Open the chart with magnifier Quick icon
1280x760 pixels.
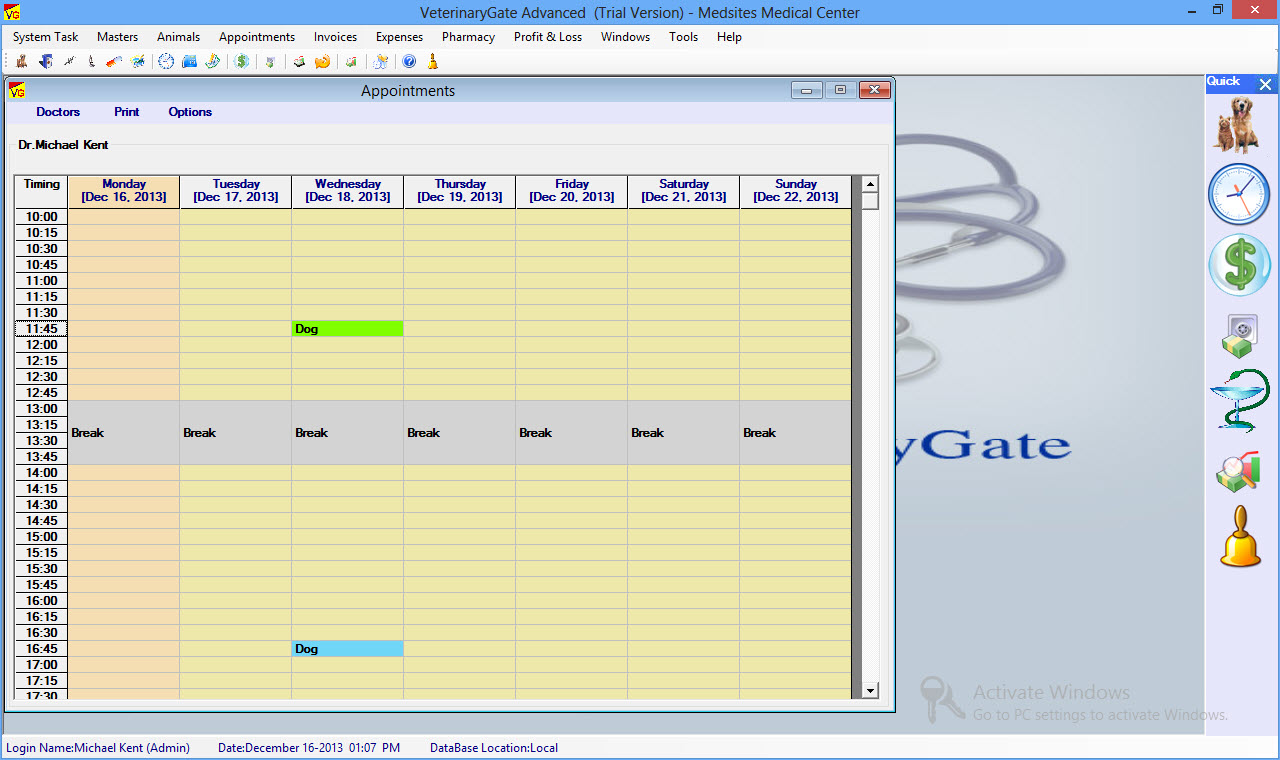(x=1238, y=472)
